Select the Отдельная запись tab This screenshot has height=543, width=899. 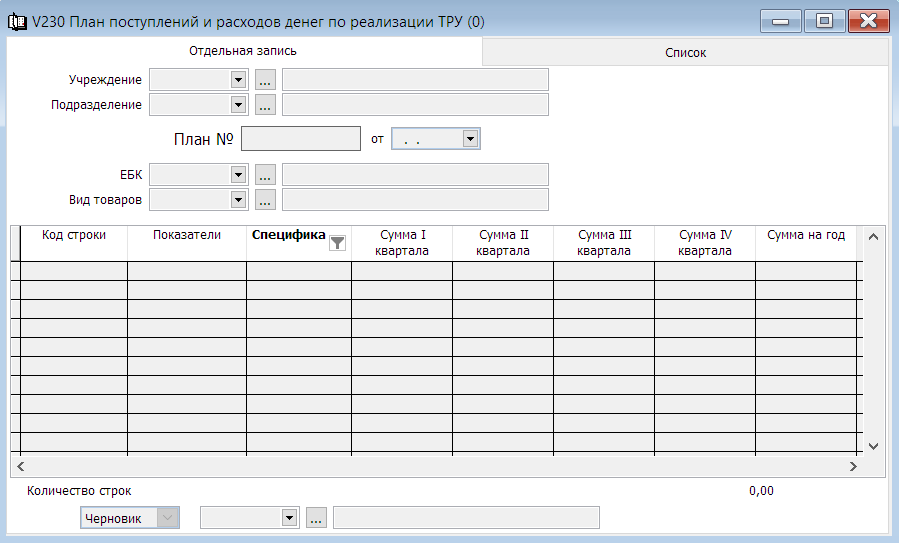click(243, 50)
